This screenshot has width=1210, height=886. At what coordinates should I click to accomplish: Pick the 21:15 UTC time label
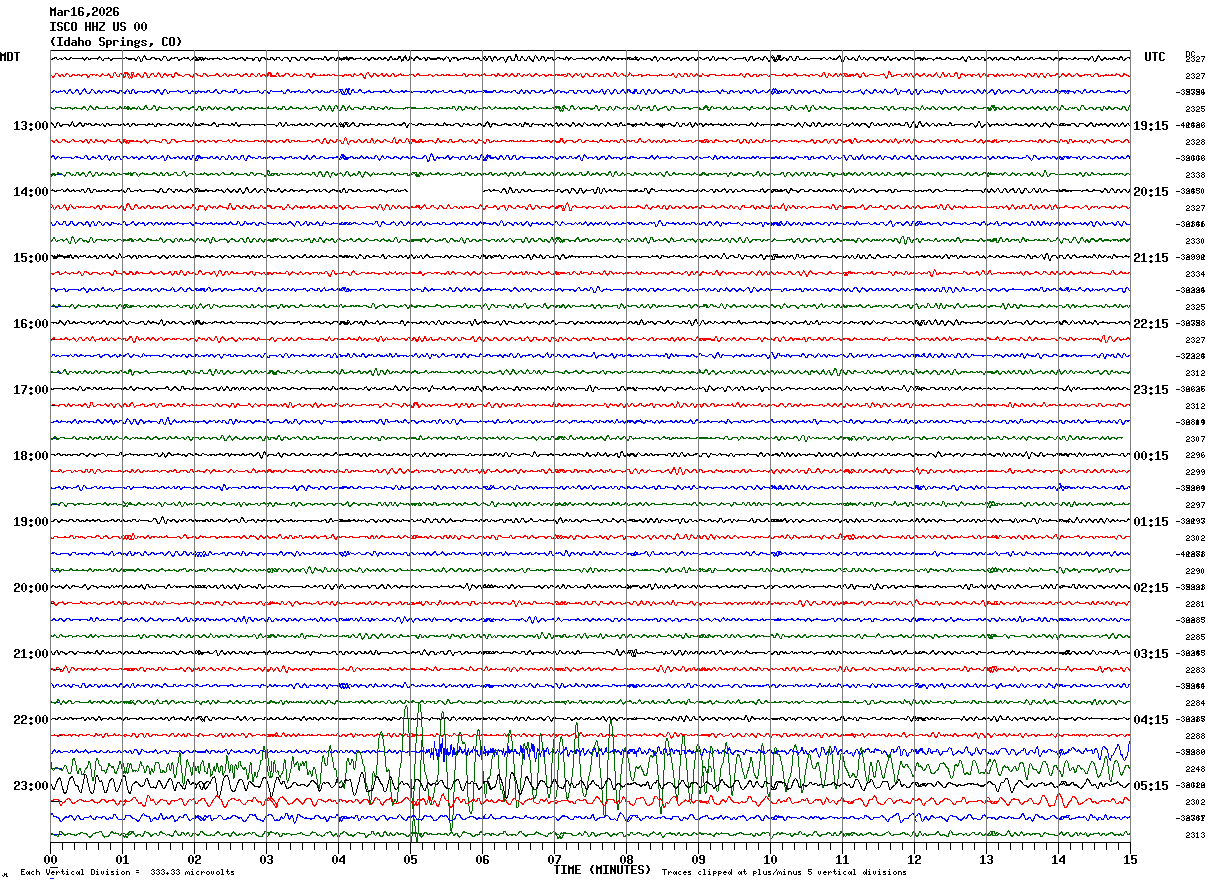point(1151,258)
